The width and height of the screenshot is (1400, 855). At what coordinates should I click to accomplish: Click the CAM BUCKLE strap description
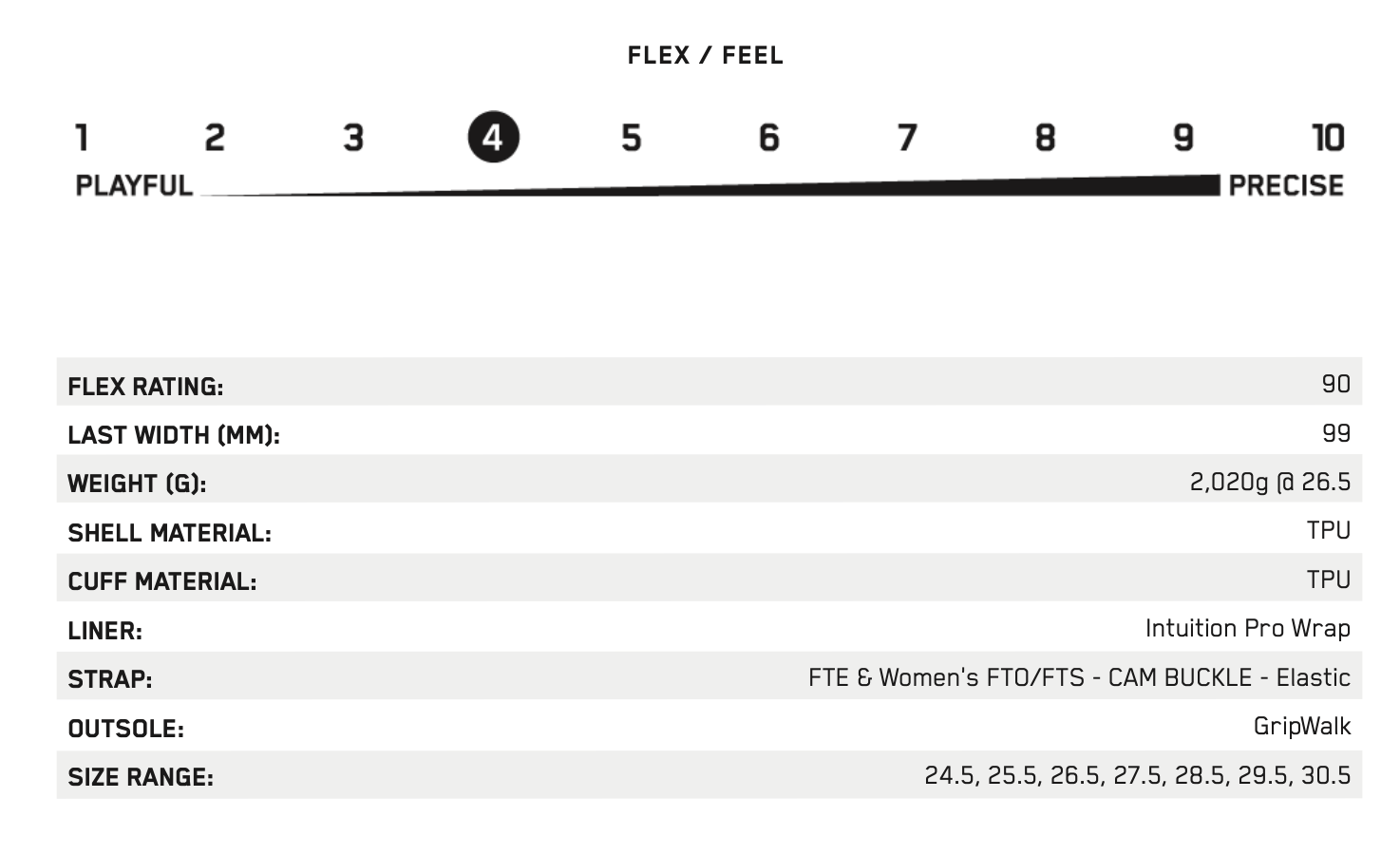pos(1079,677)
